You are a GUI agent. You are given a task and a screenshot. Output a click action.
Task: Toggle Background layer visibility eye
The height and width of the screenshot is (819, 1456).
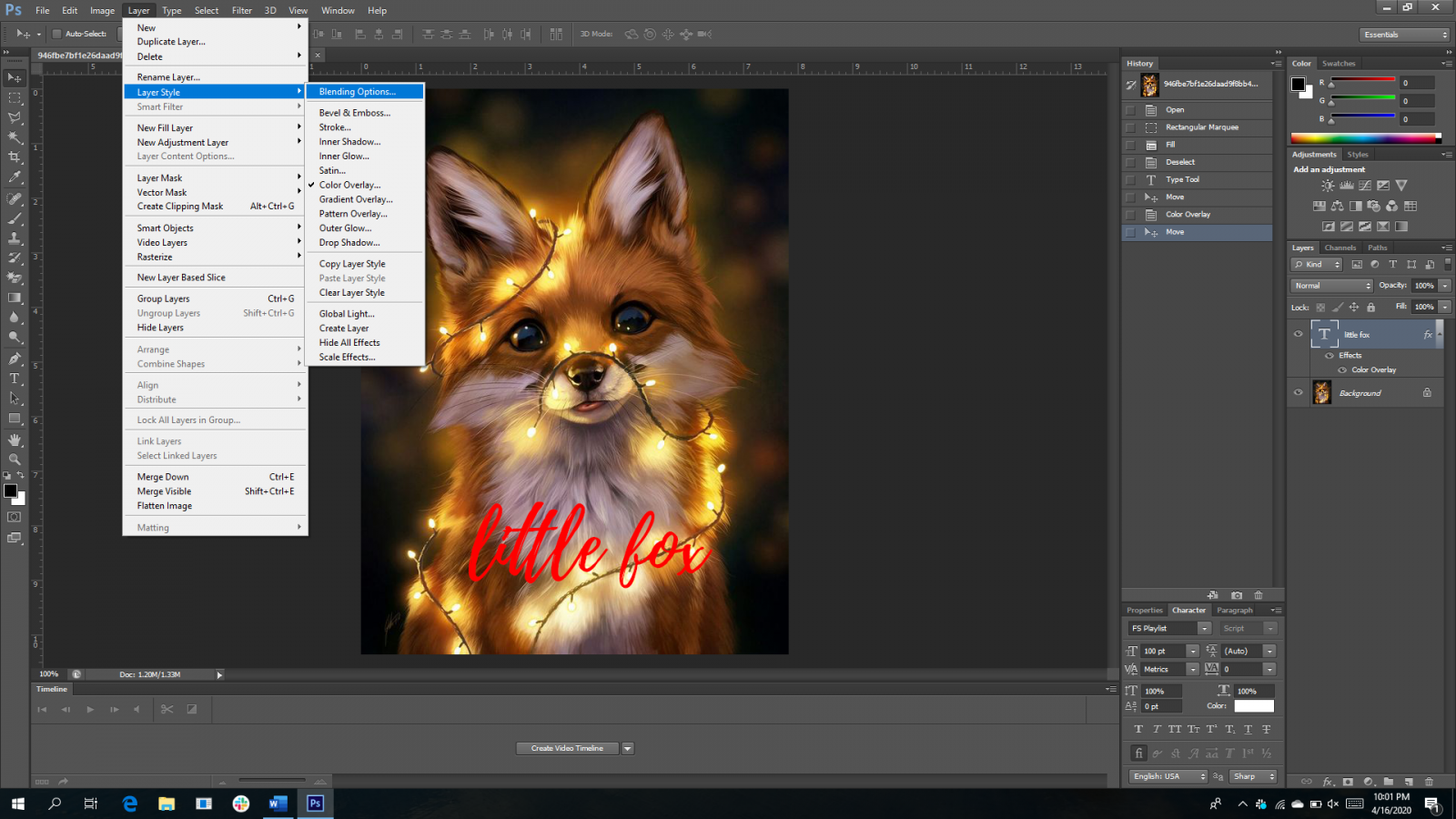click(x=1299, y=393)
